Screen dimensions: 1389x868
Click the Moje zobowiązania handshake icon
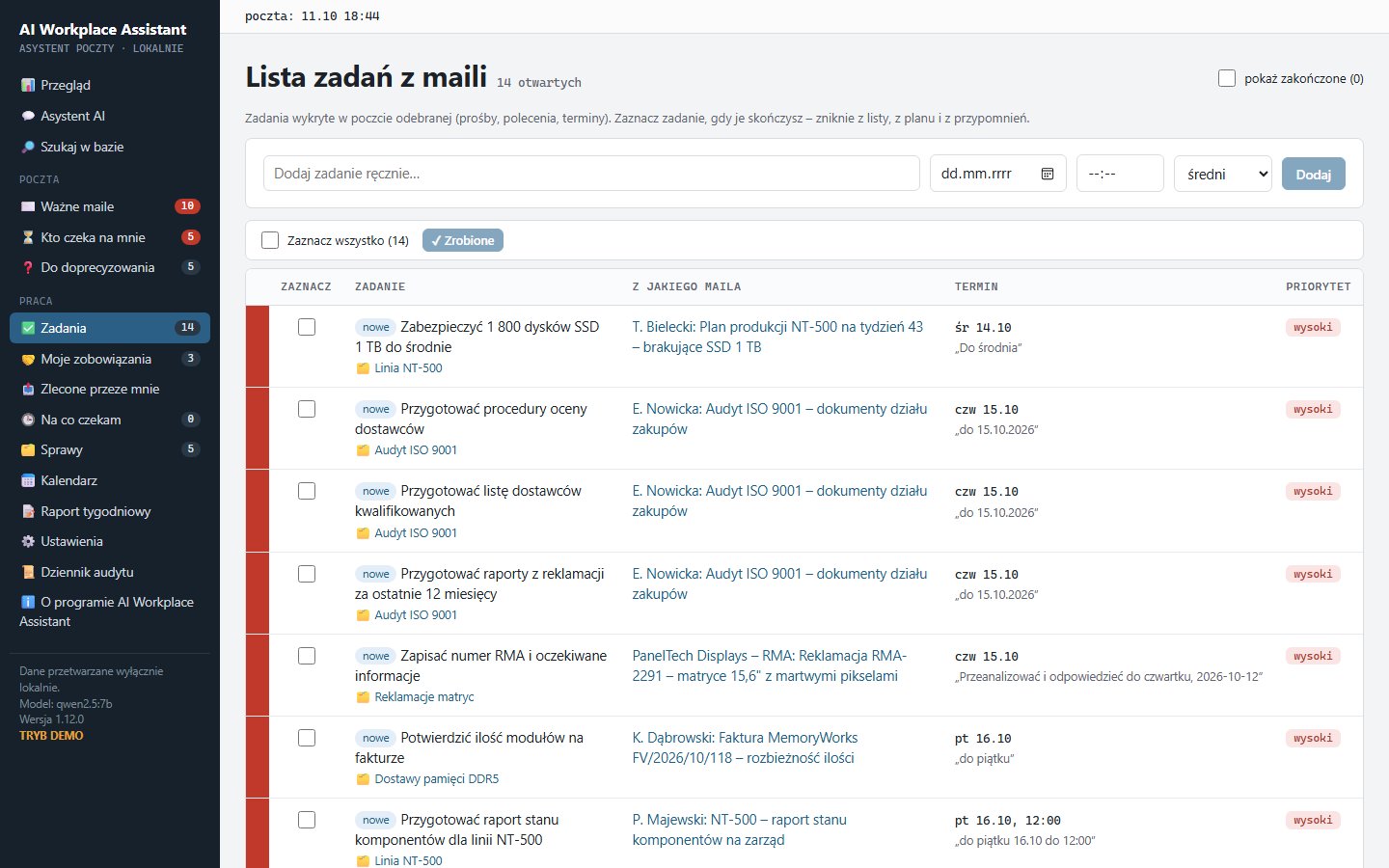click(x=28, y=360)
